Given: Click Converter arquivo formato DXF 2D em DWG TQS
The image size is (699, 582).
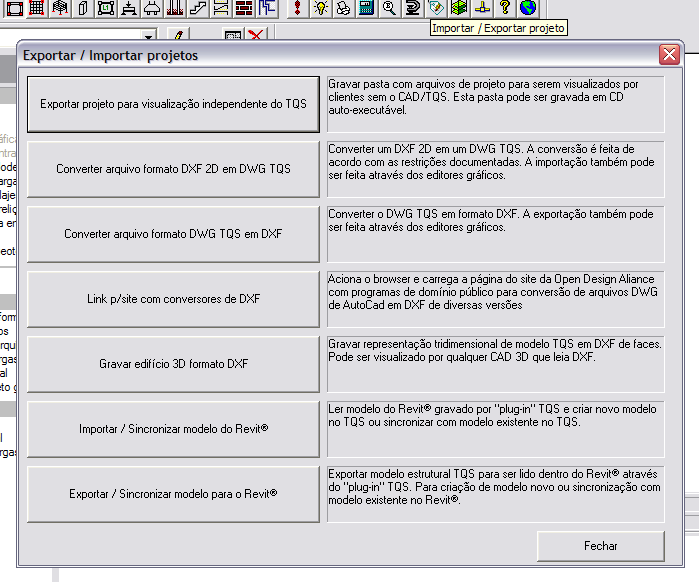Looking at the screenshot, I should coord(173,169).
